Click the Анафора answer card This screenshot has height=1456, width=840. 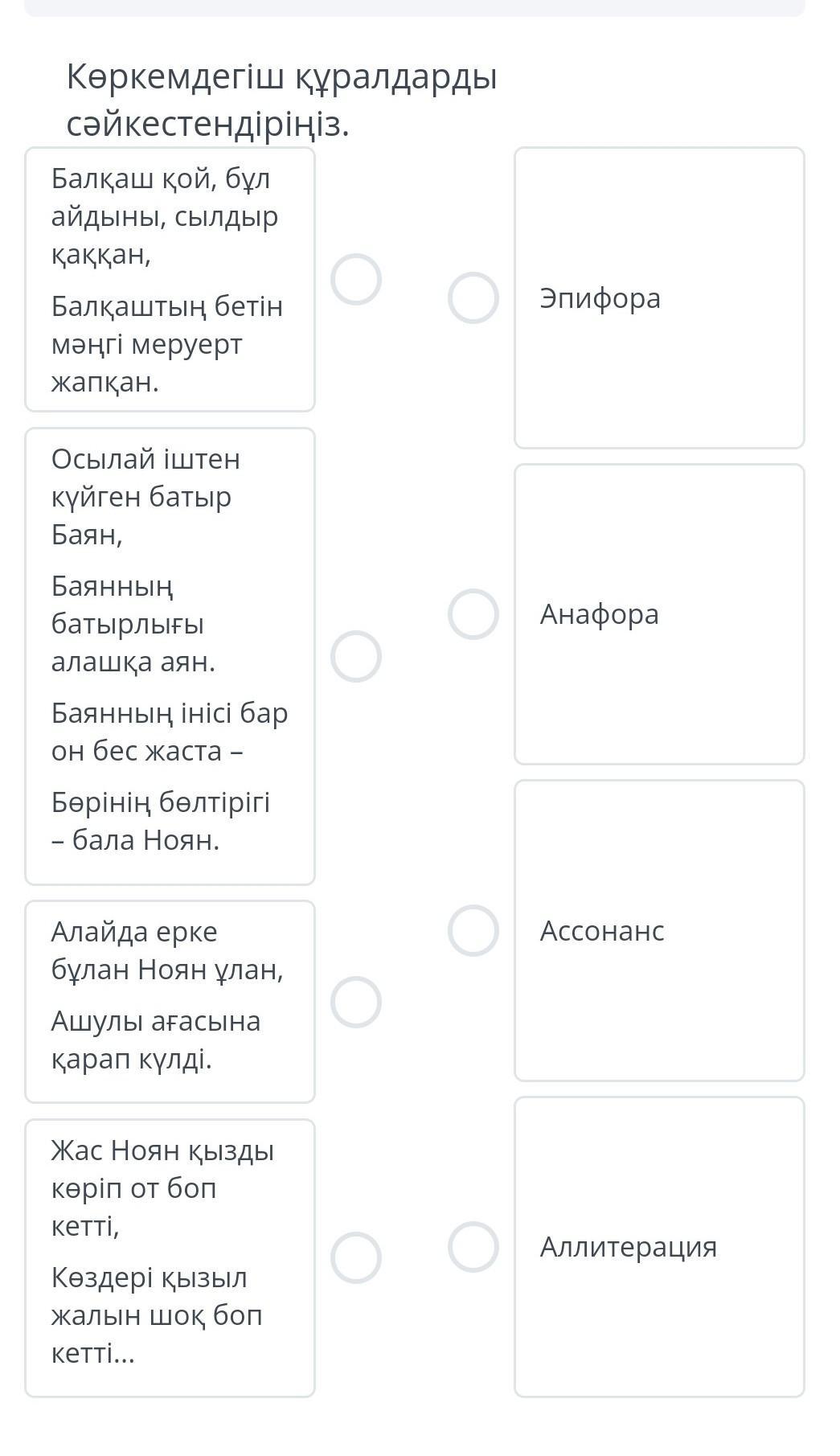659,614
